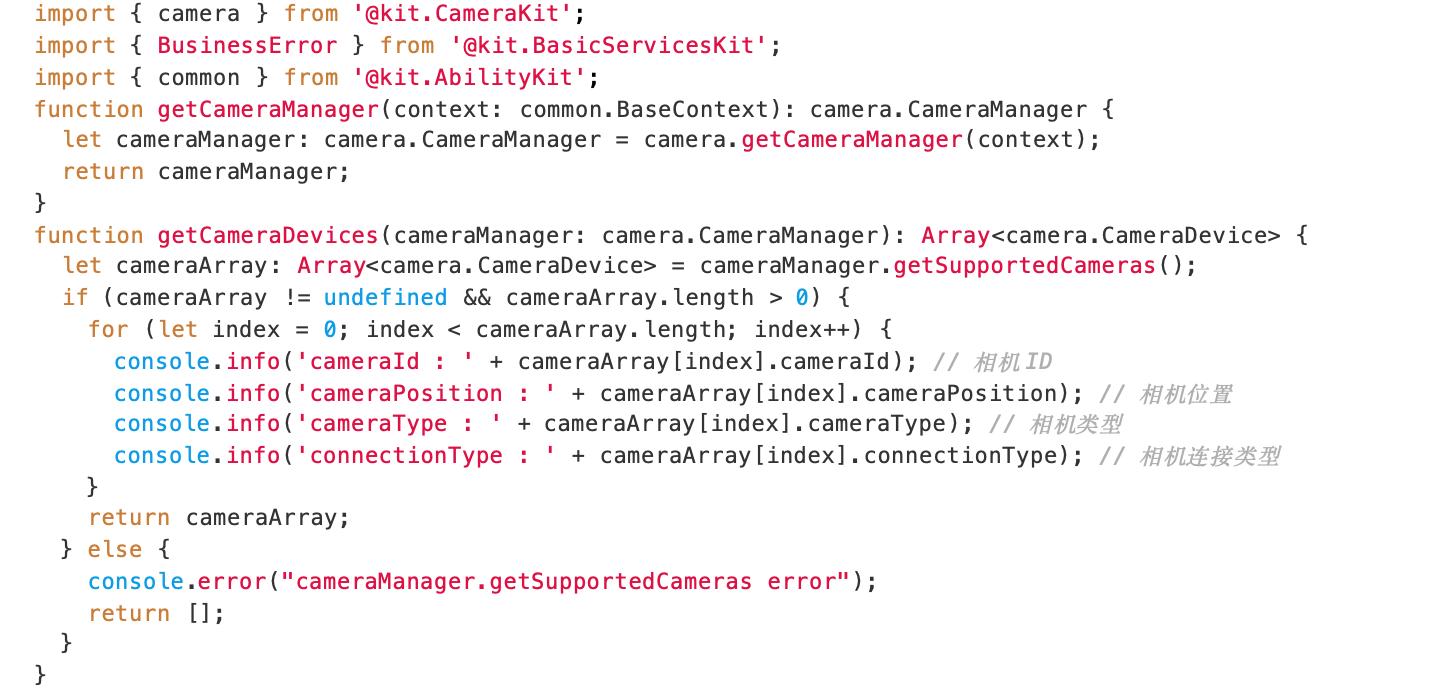The height and width of the screenshot is (690, 1444).
Task: Click the 相机连接类型 comment
Action: 1190,456
